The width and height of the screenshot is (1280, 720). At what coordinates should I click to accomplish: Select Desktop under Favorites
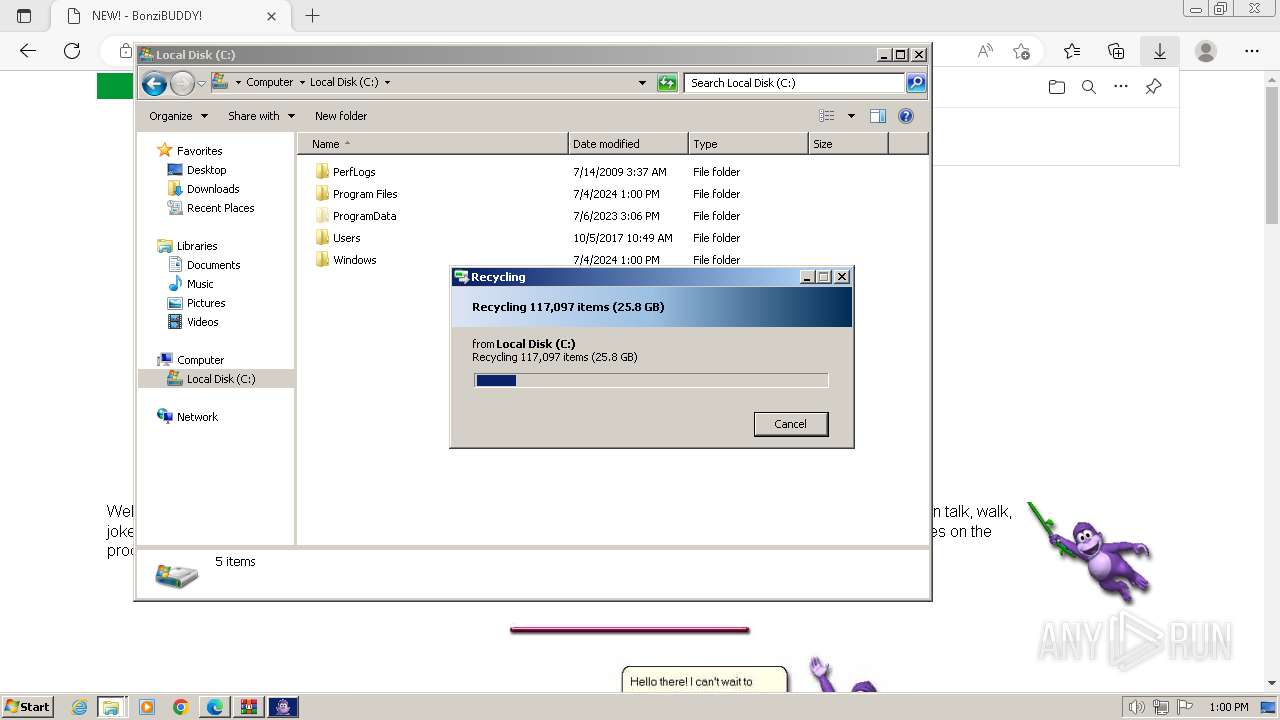tap(206, 170)
